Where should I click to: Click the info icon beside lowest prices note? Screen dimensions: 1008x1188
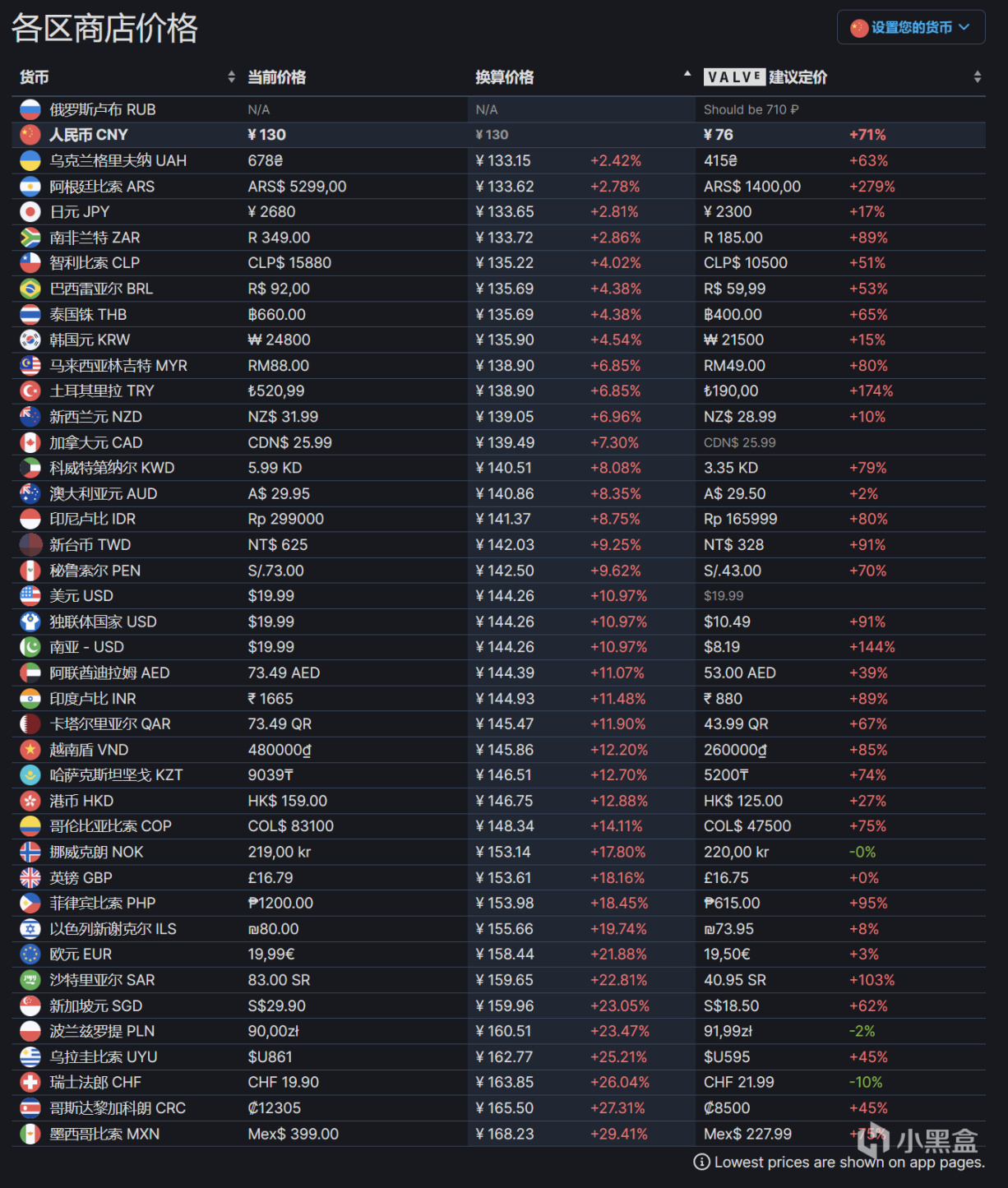[701, 1162]
